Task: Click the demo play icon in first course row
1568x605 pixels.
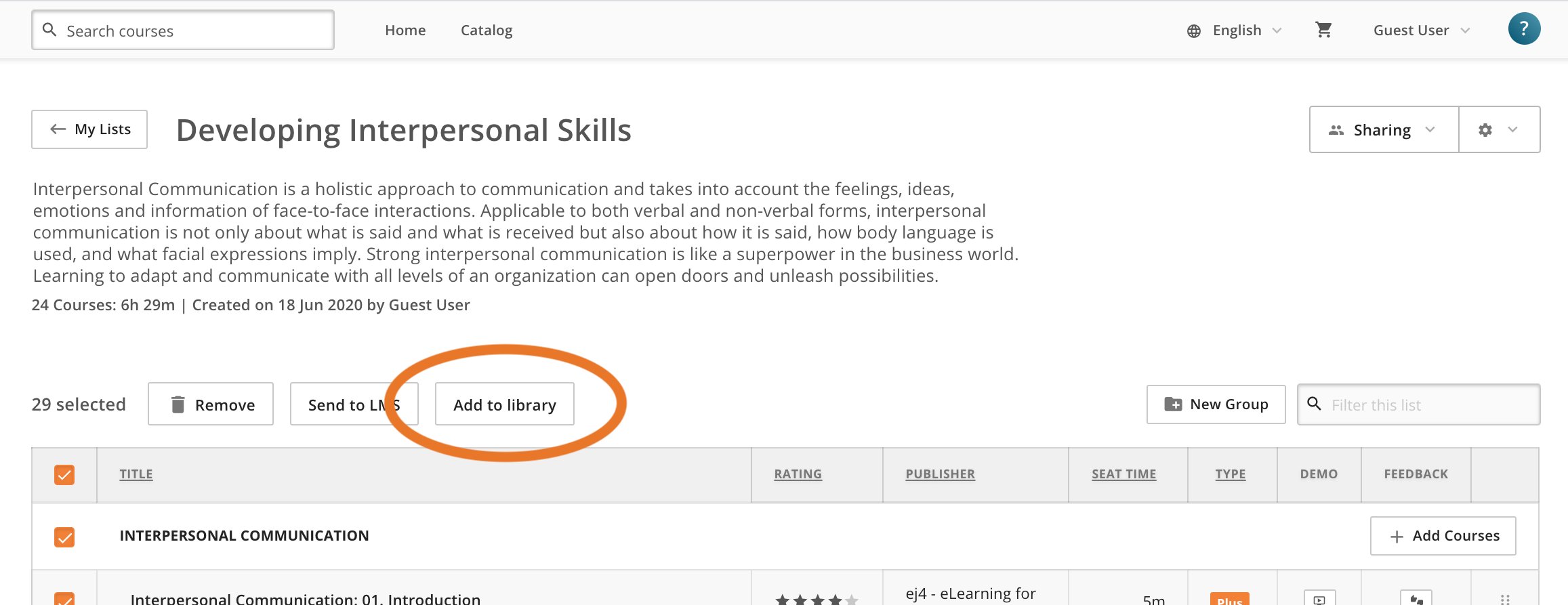Action: tap(1319, 598)
